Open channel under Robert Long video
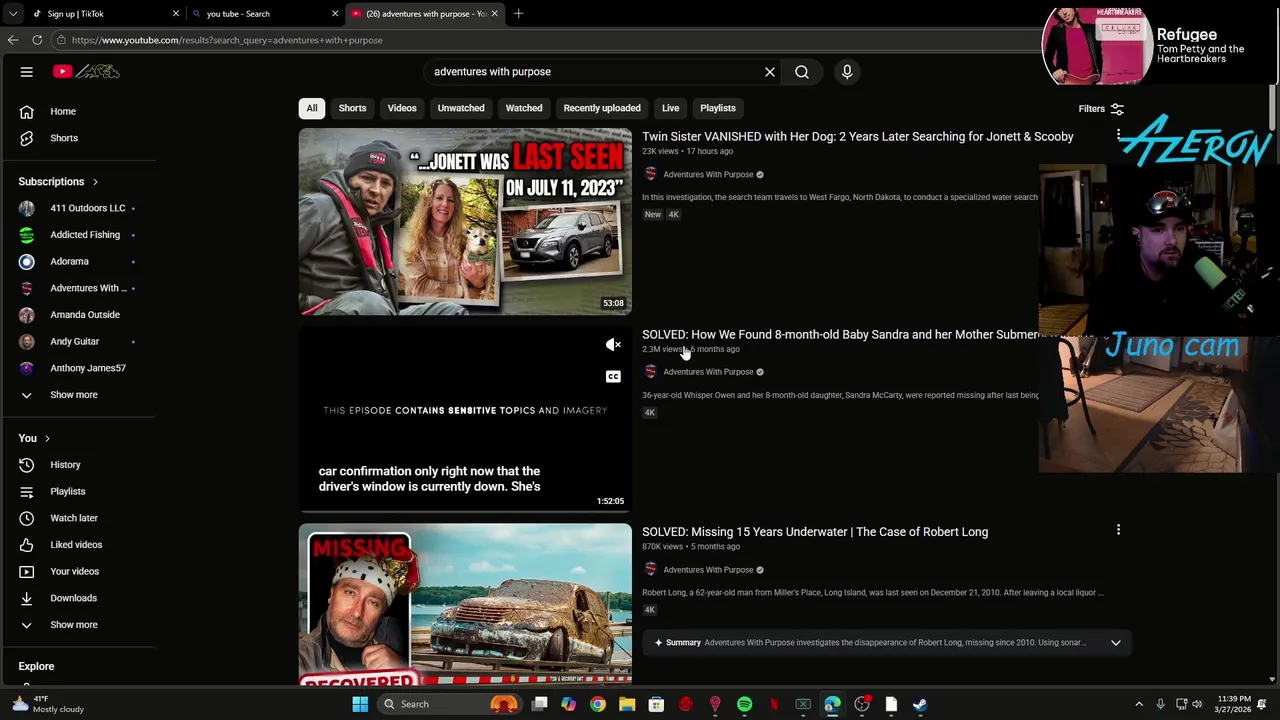This screenshot has width=1280, height=720. [x=708, y=570]
